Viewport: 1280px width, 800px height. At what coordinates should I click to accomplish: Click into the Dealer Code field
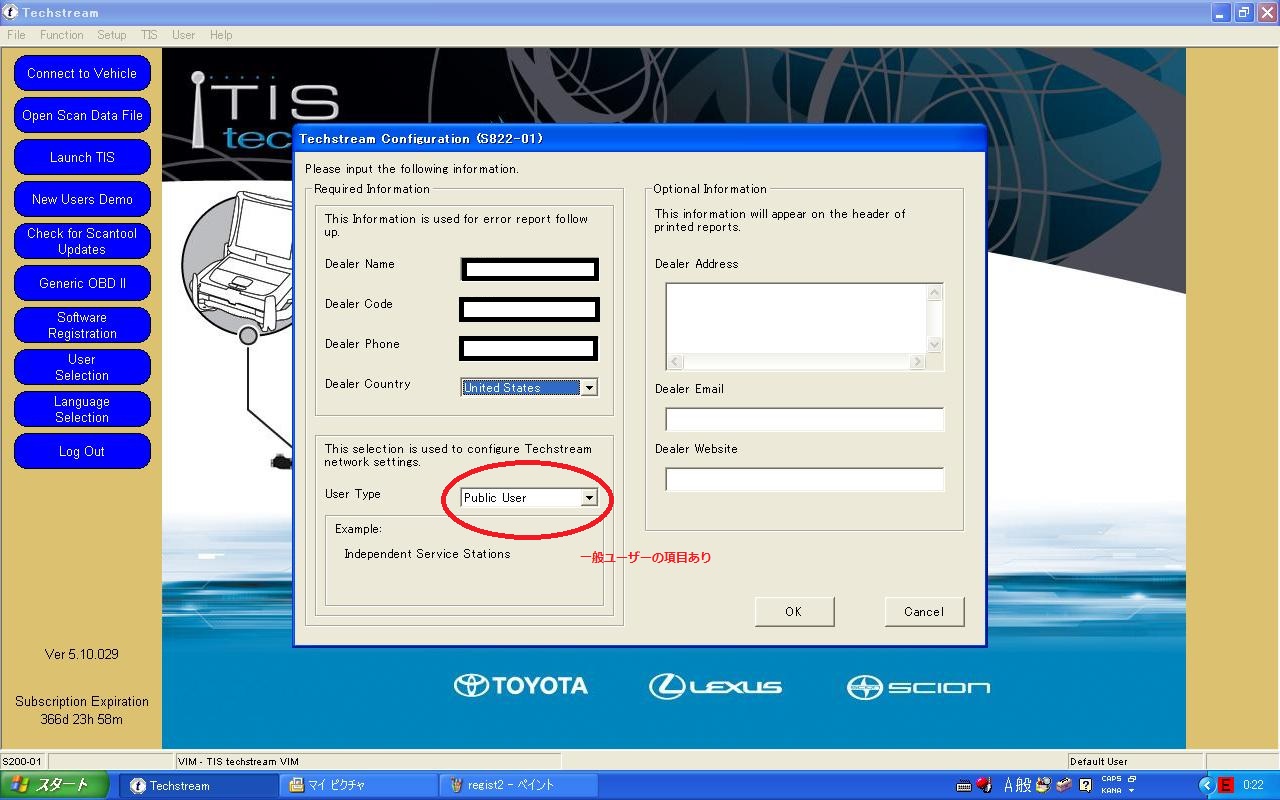point(529,309)
